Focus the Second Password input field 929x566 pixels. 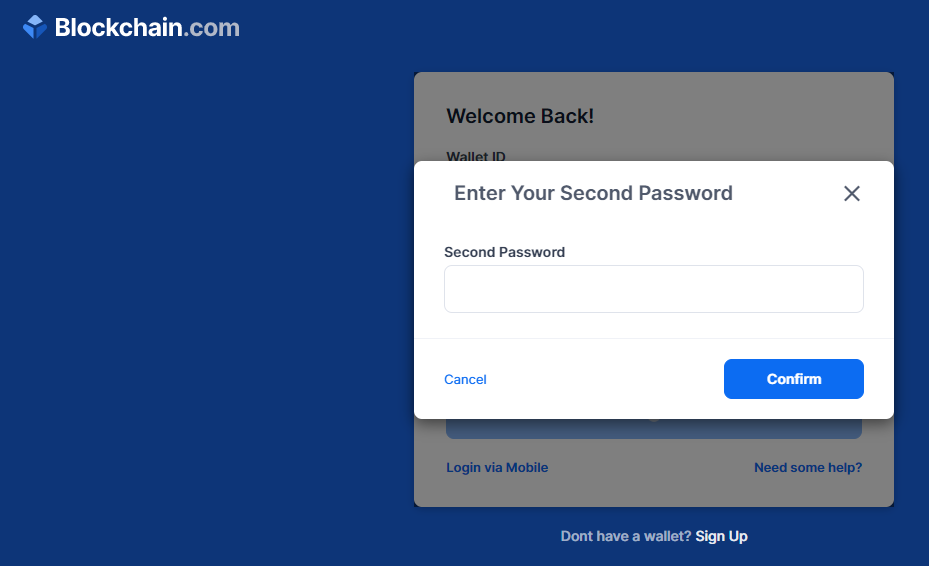[x=653, y=289]
